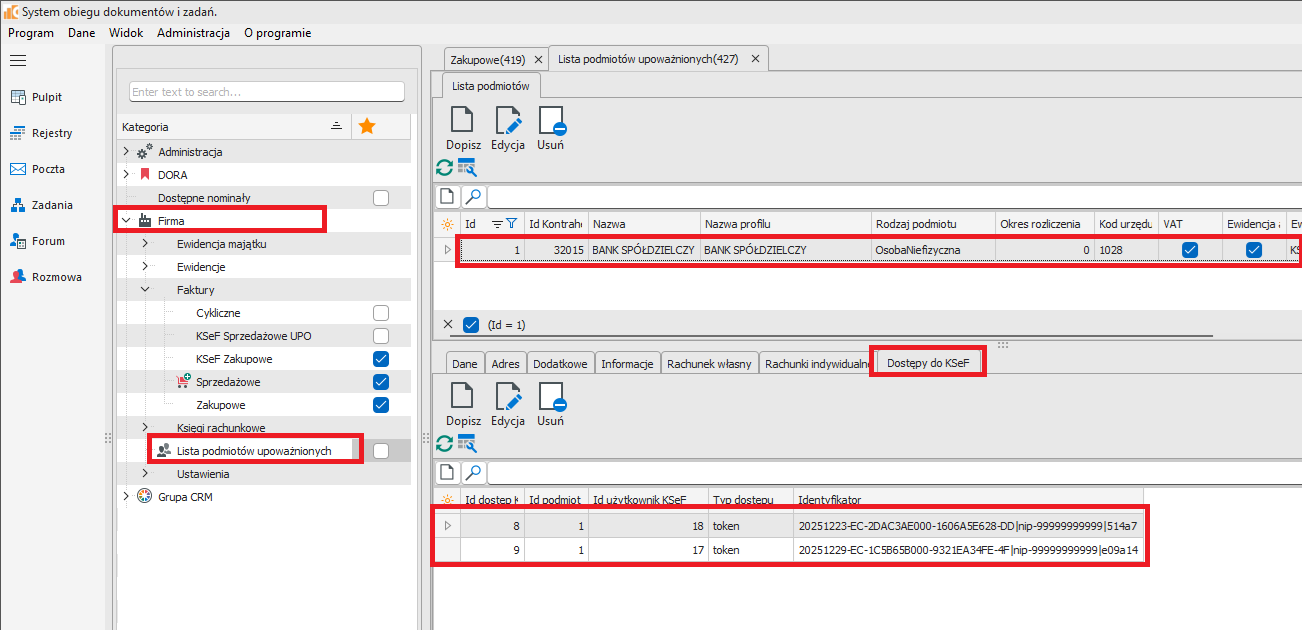The height and width of the screenshot is (630, 1302).
Task: Expand the Grupa CRM node
Action: click(126, 497)
